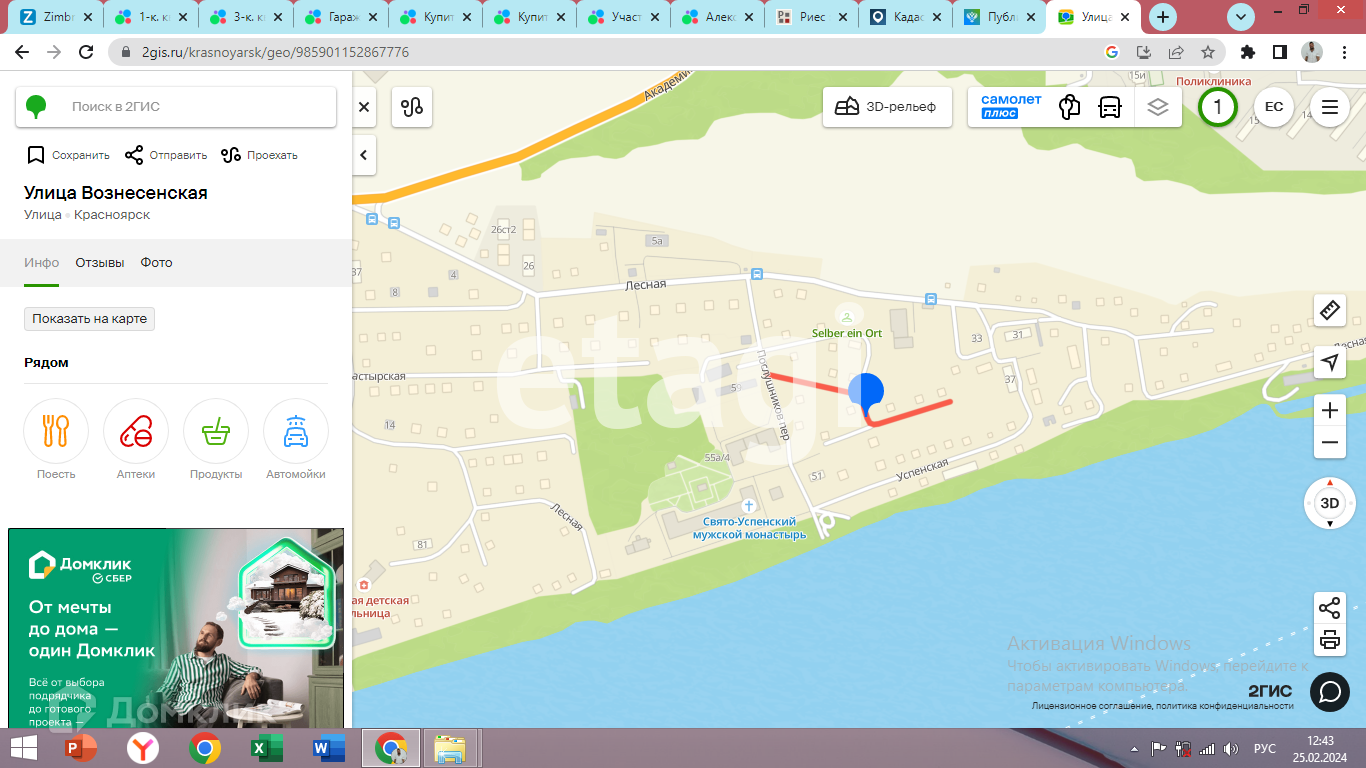Collapse the left info panel with the chevron
The width and height of the screenshot is (1366, 768).
click(x=364, y=155)
